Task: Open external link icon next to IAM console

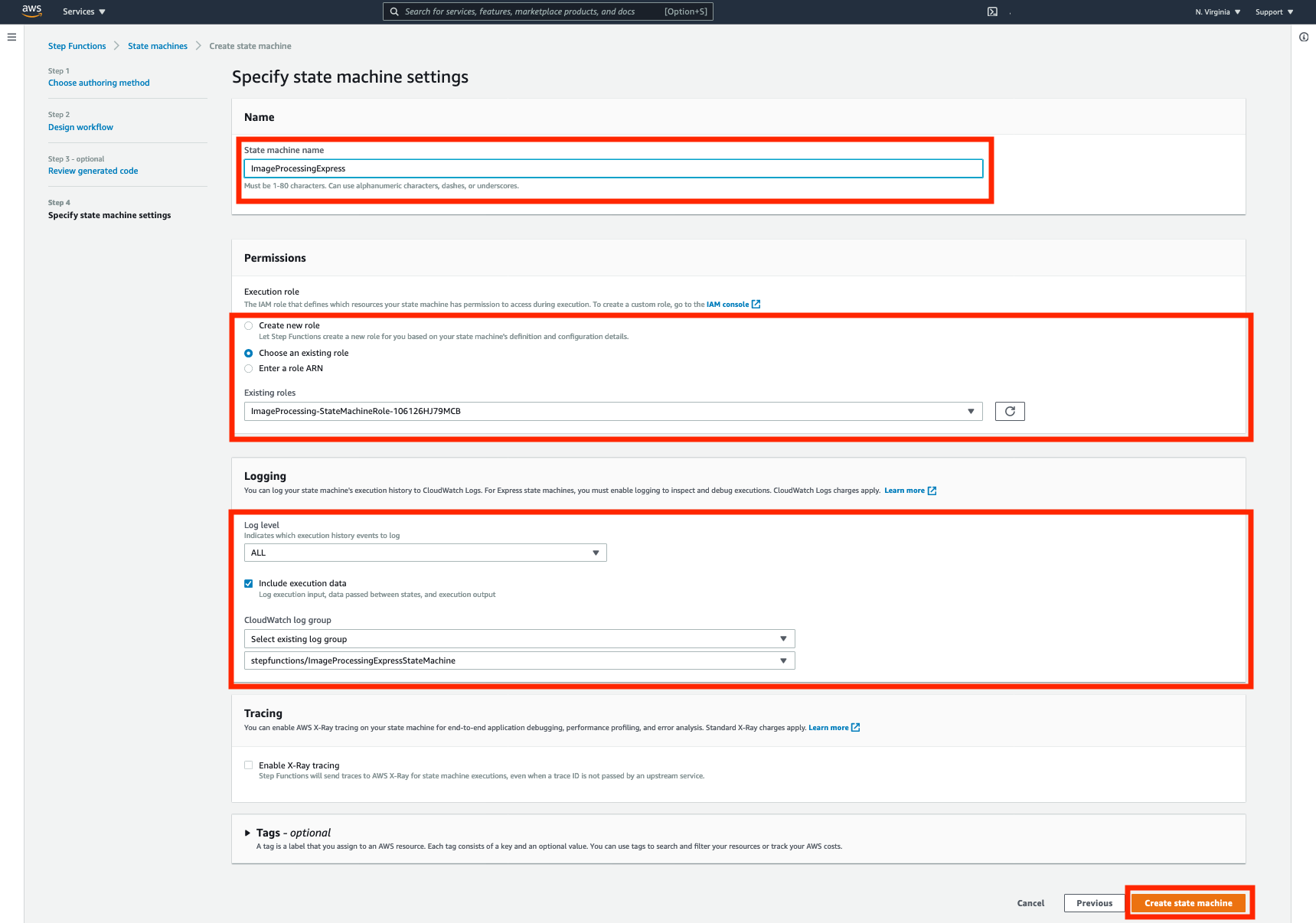Action: (756, 305)
